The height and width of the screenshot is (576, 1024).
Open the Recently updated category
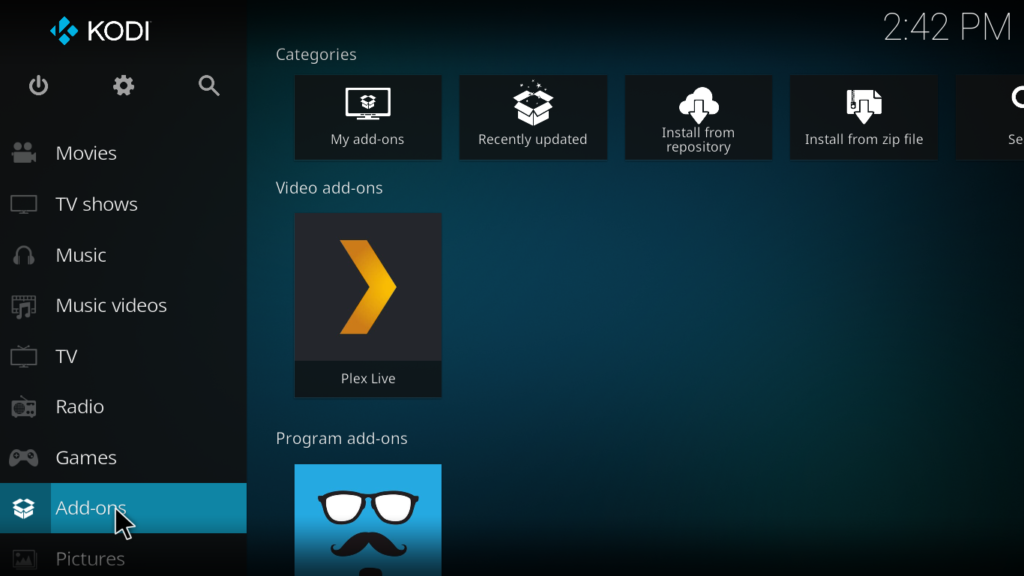point(533,117)
